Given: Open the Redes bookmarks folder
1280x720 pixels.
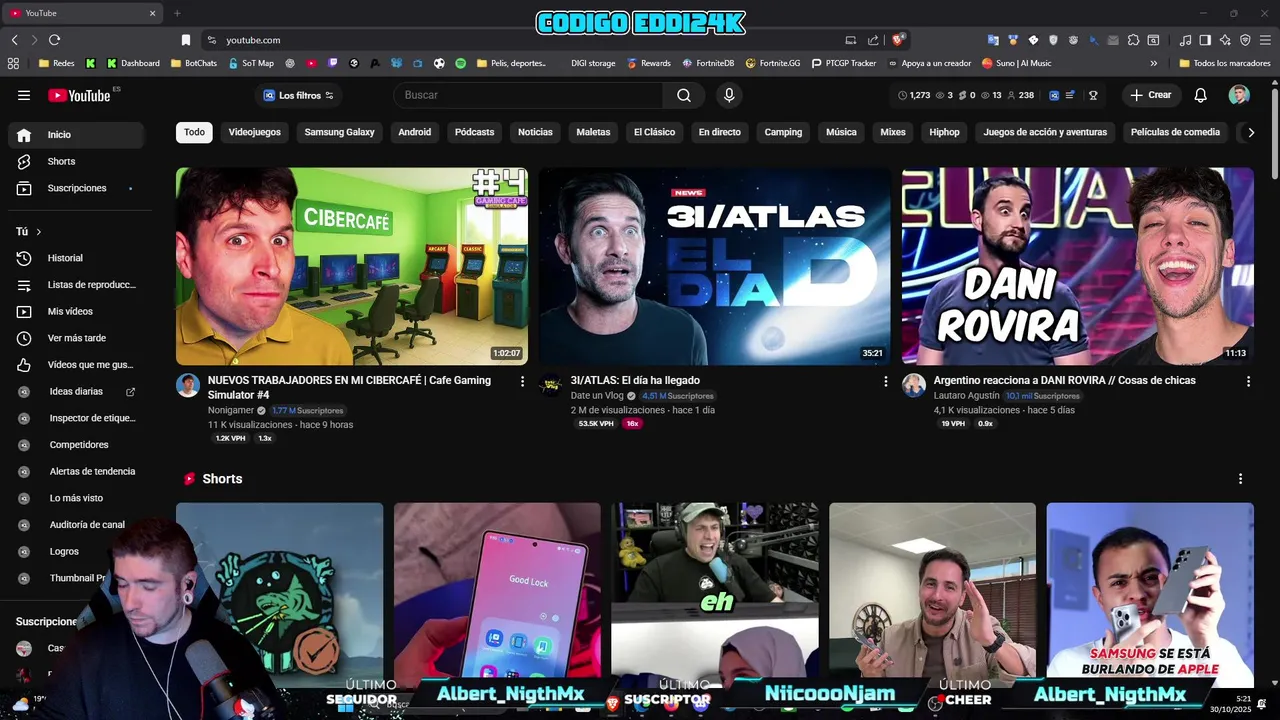Looking at the screenshot, I should tap(56, 63).
